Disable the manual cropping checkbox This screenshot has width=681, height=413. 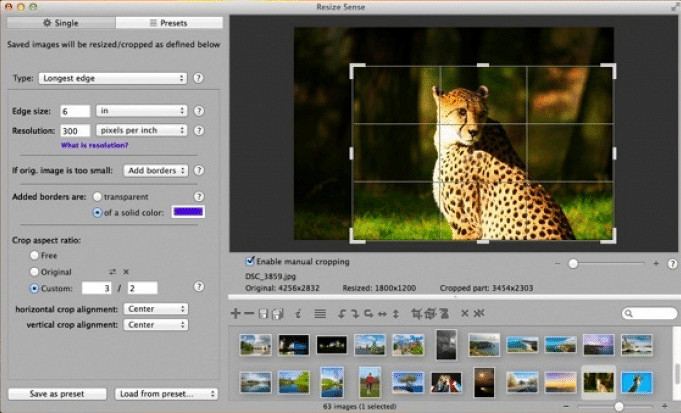click(x=250, y=262)
